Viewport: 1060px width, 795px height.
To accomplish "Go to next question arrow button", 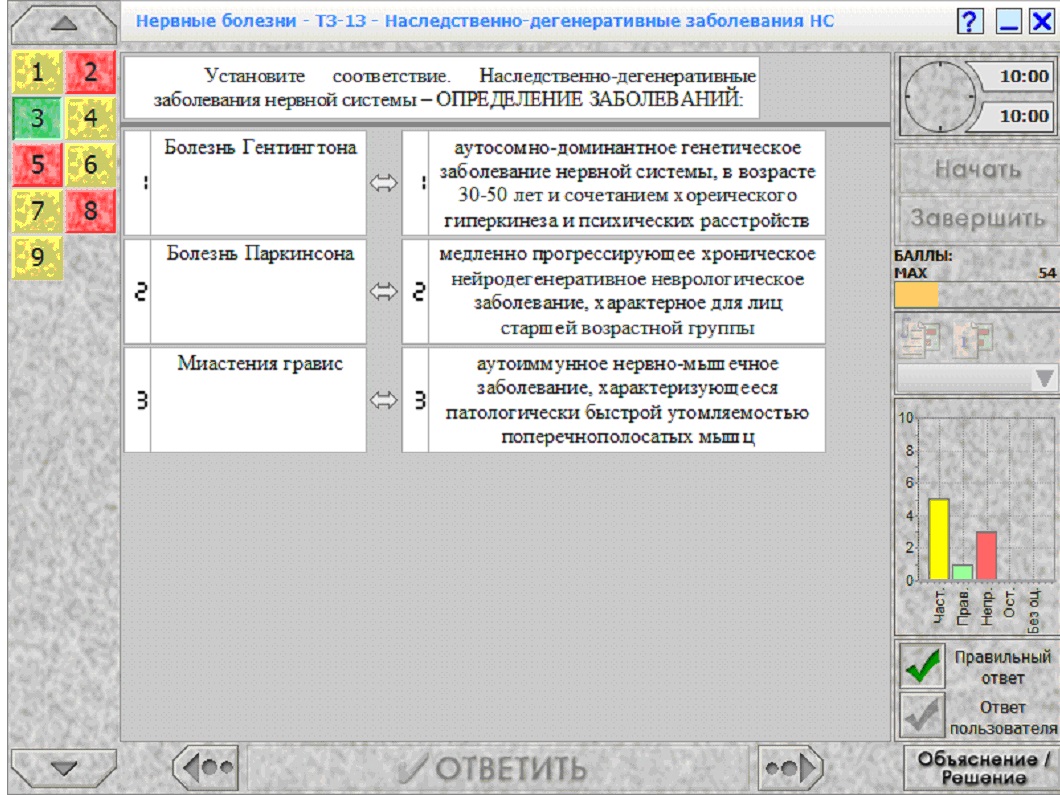I will [790, 767].
